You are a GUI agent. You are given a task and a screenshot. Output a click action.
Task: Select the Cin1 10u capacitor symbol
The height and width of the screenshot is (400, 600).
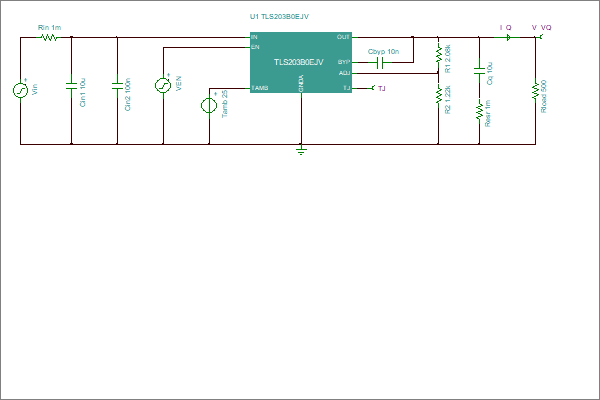(x=71, y=86)
